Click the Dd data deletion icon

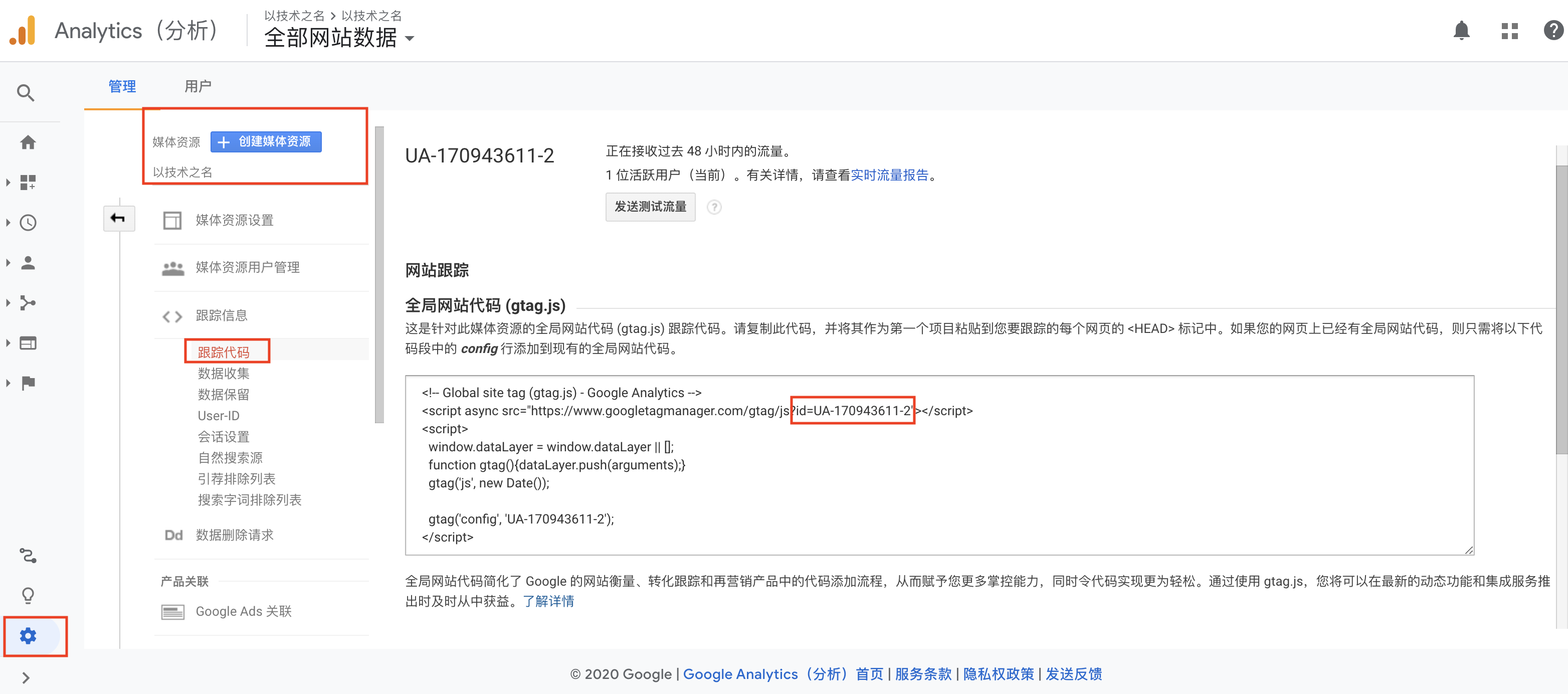click(x=173, y=535)
